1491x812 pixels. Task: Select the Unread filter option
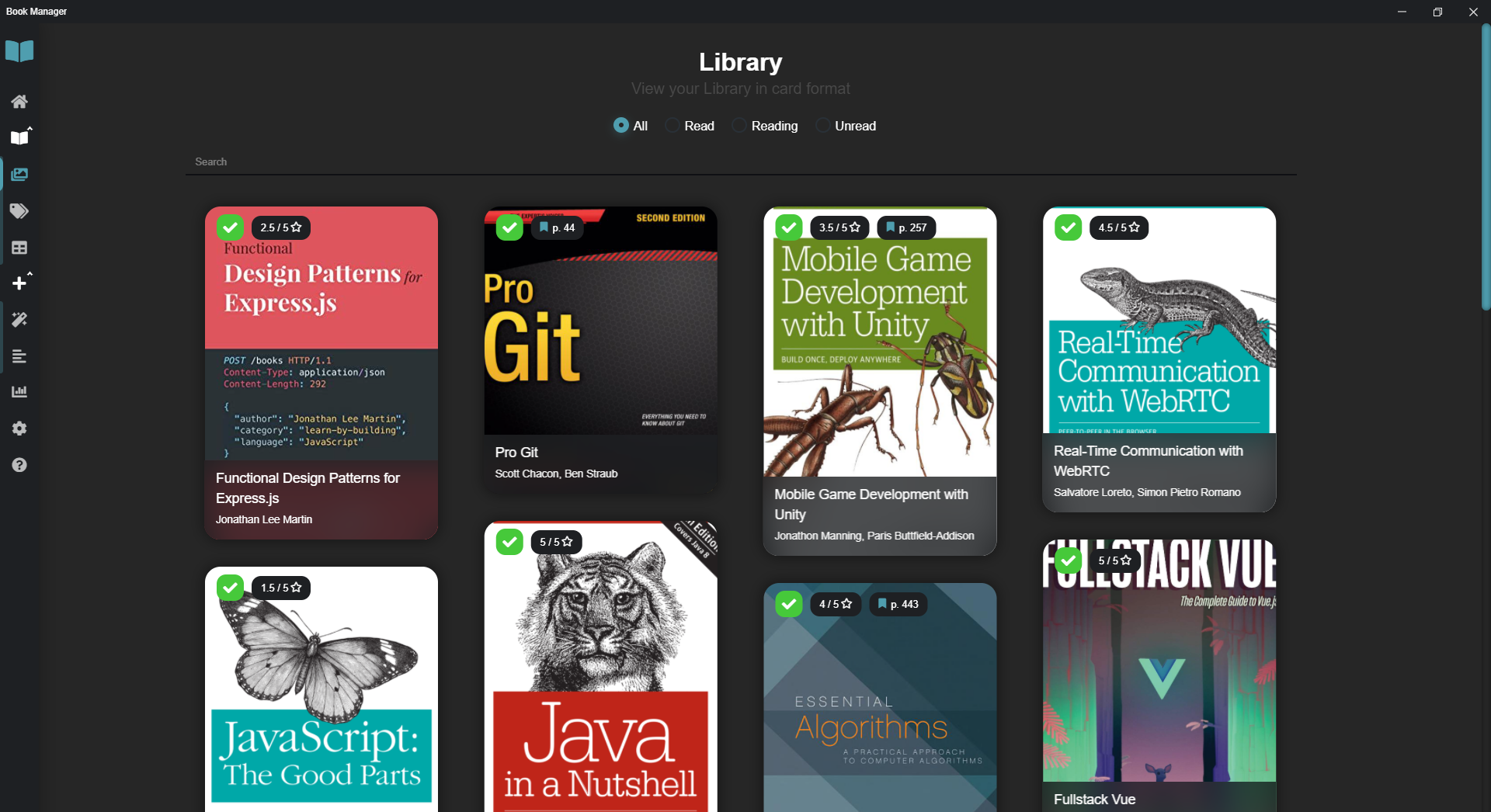[822, 125]
